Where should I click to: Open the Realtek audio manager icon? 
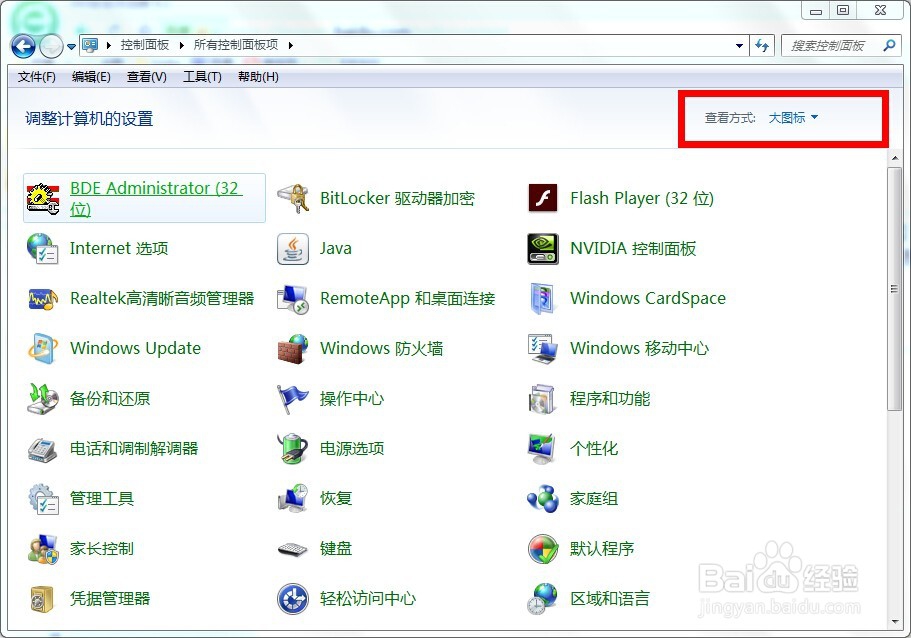42,299
